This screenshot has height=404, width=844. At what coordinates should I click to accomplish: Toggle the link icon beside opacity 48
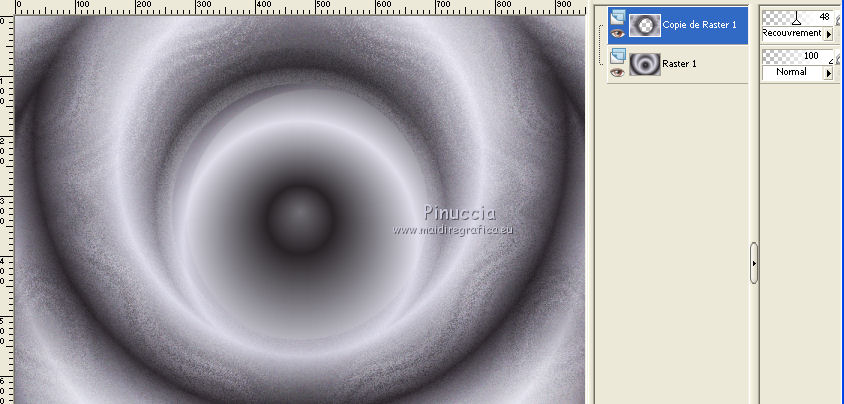pos(838,19)
